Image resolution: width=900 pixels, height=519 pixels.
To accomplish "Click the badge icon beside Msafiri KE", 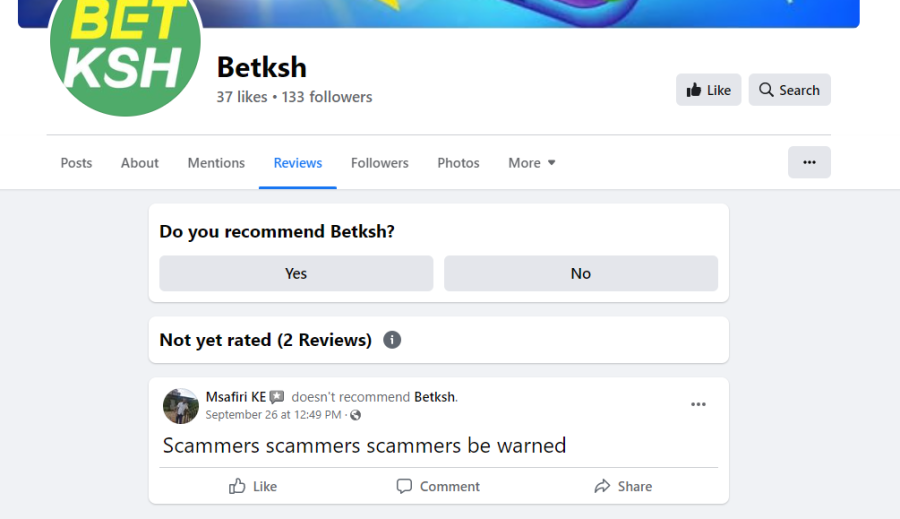I will (x=277, y=397).
